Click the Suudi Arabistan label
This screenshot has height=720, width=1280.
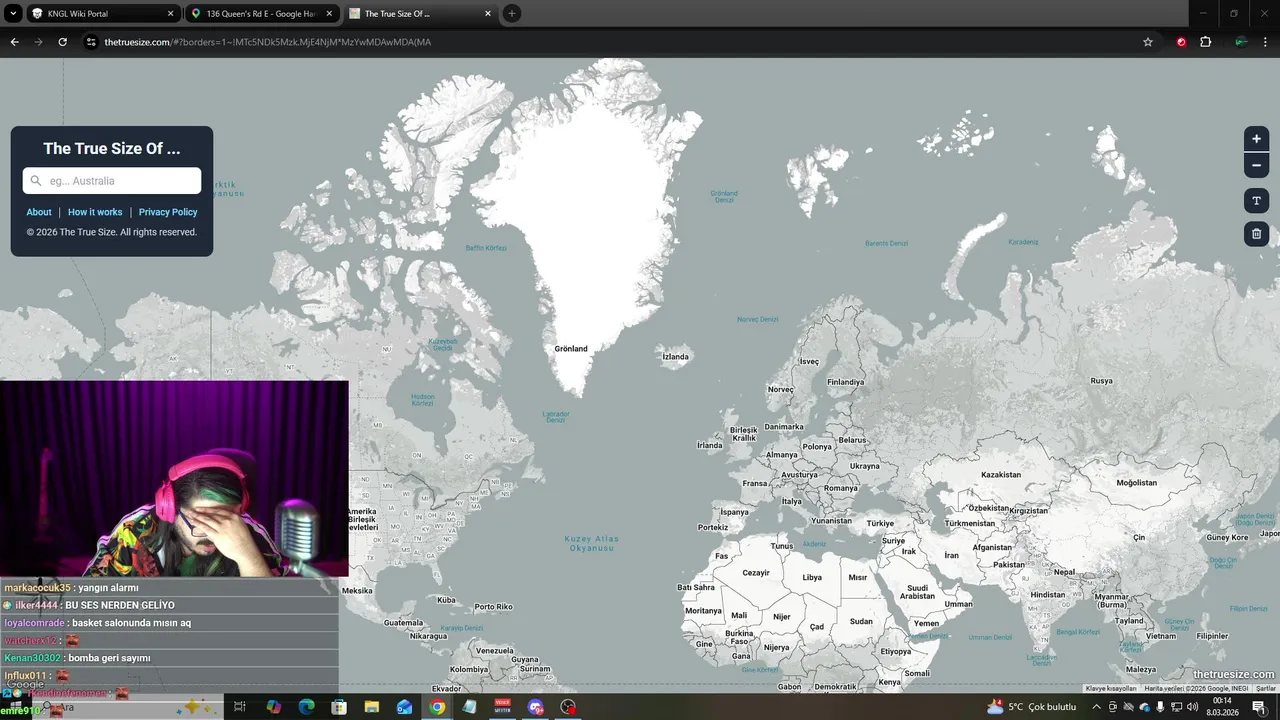tap(917, 592)
